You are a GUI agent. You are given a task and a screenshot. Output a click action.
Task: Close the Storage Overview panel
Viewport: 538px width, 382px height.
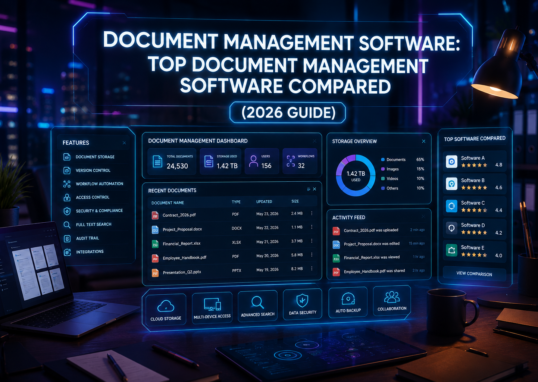tap(424, 141)
